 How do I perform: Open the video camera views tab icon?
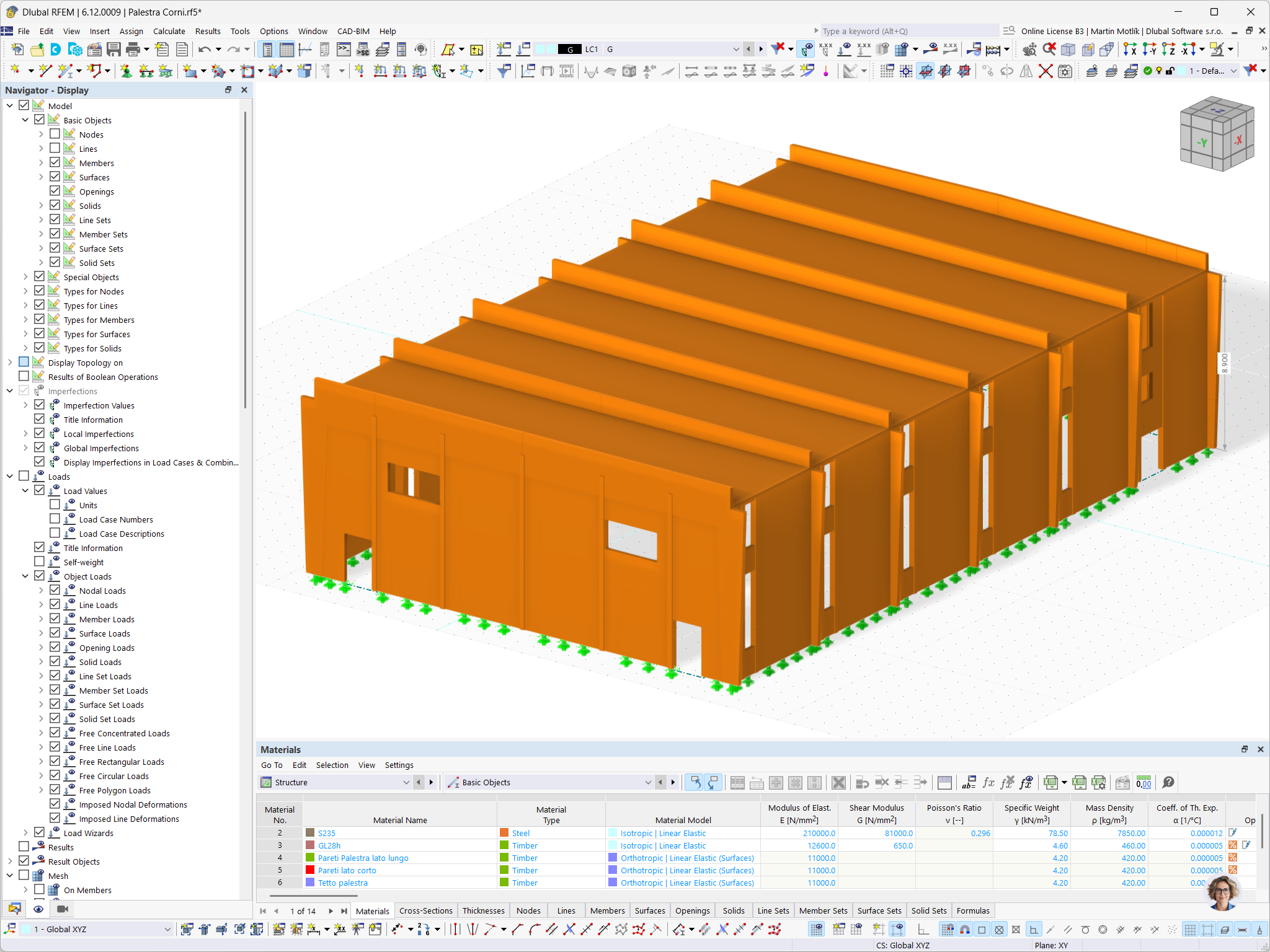62,909
